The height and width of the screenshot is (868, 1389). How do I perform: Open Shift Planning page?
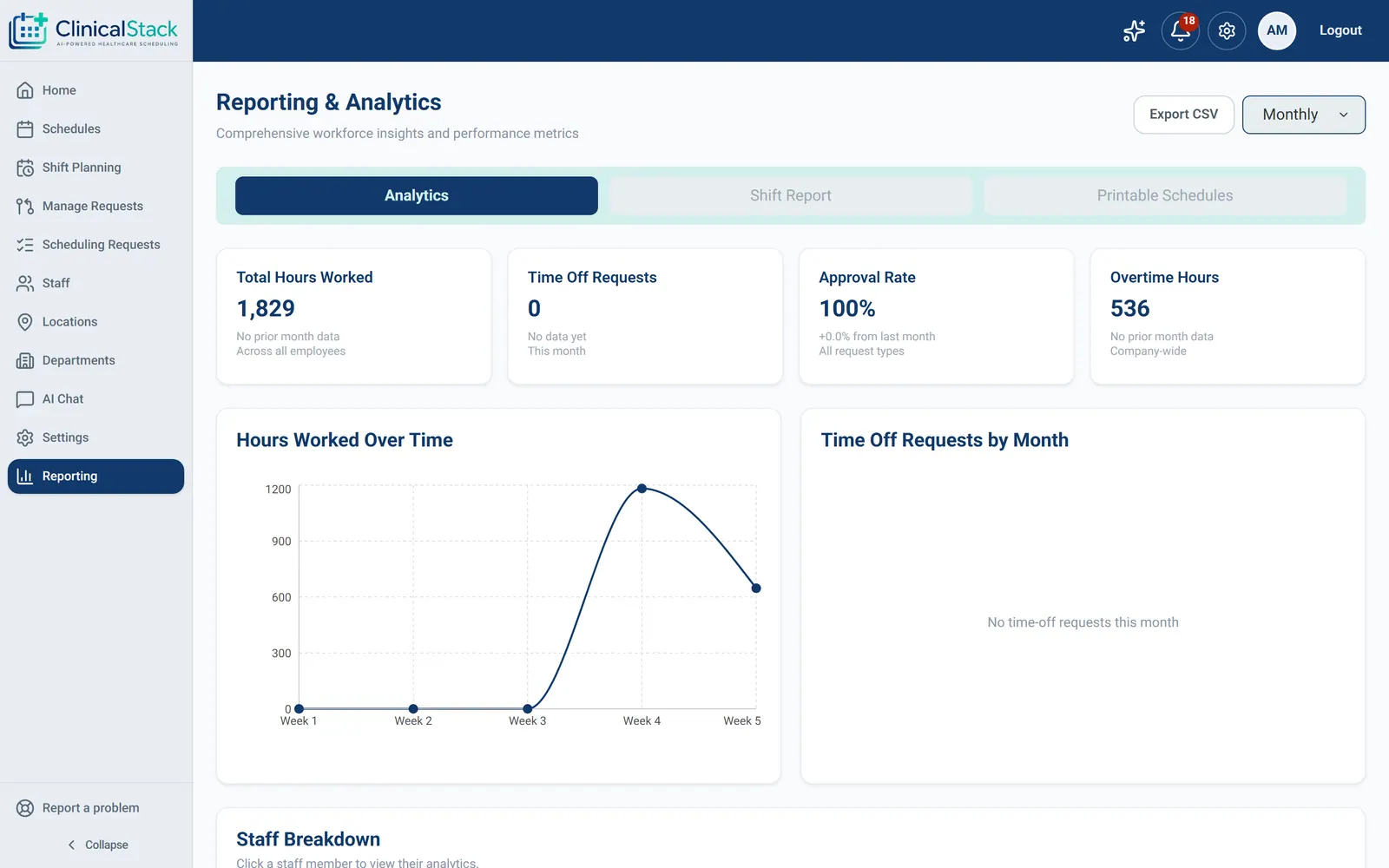coord(95,168)
